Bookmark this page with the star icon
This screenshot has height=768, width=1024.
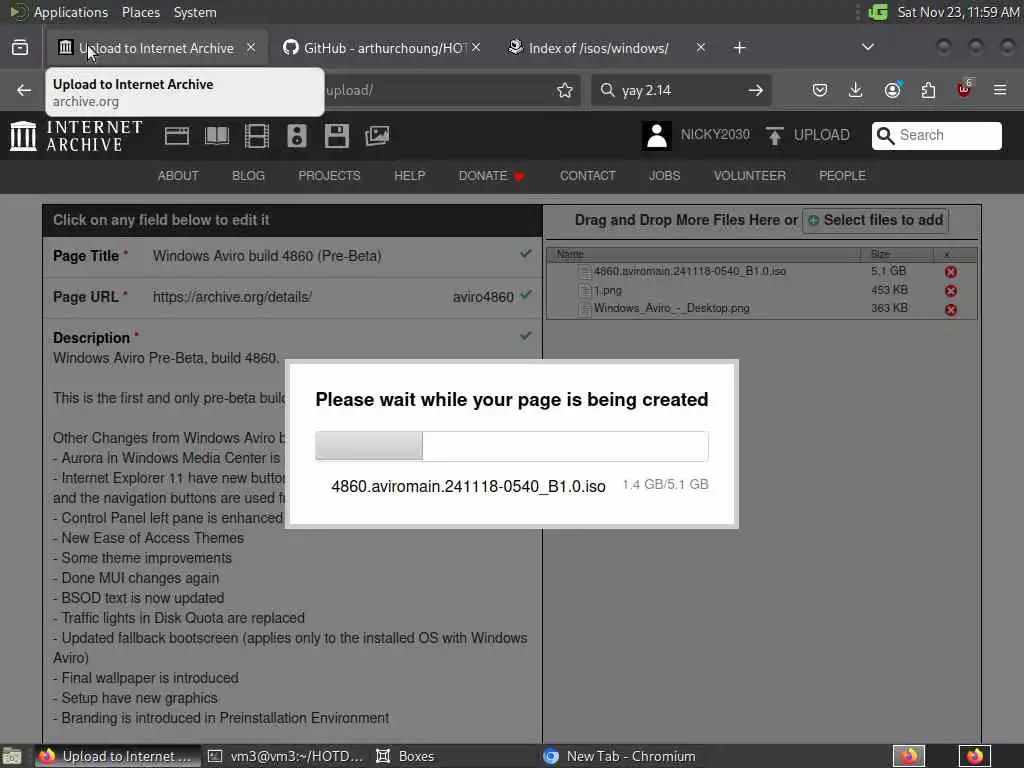click(x=565, y=90)
